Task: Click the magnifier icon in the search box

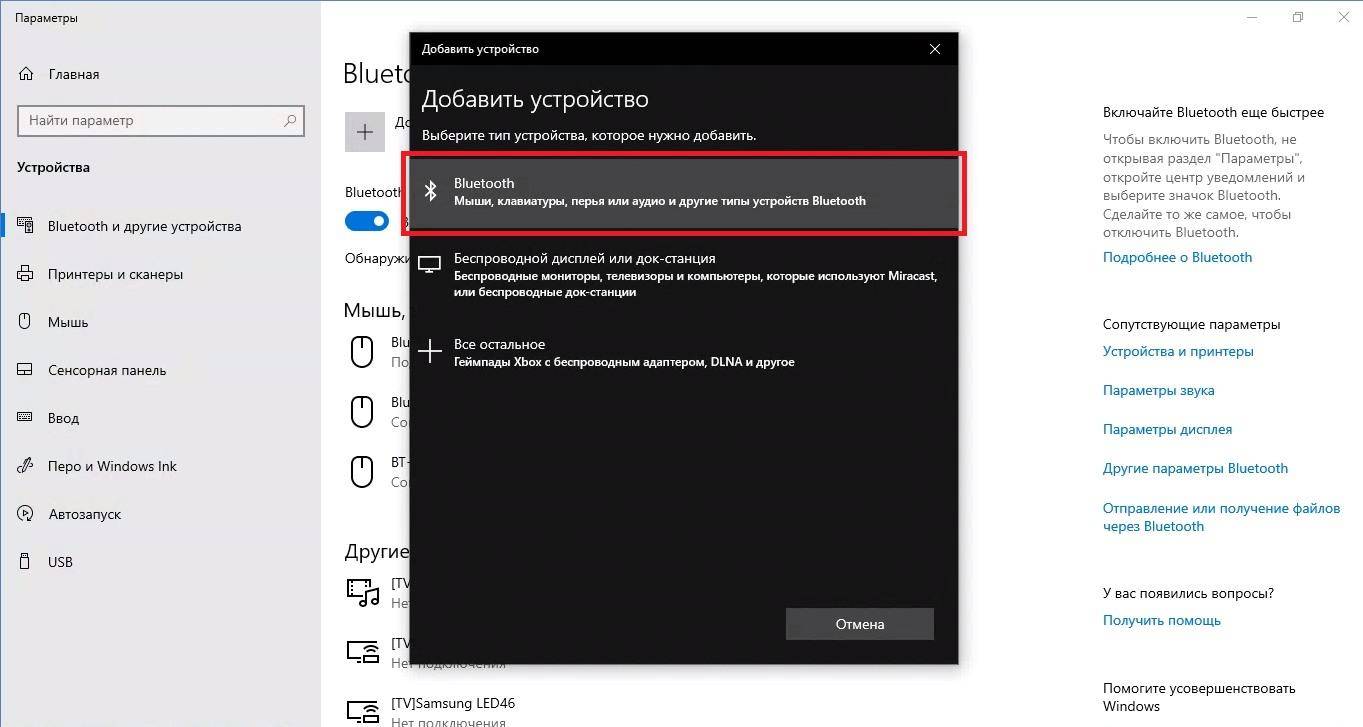Action: 290,121
